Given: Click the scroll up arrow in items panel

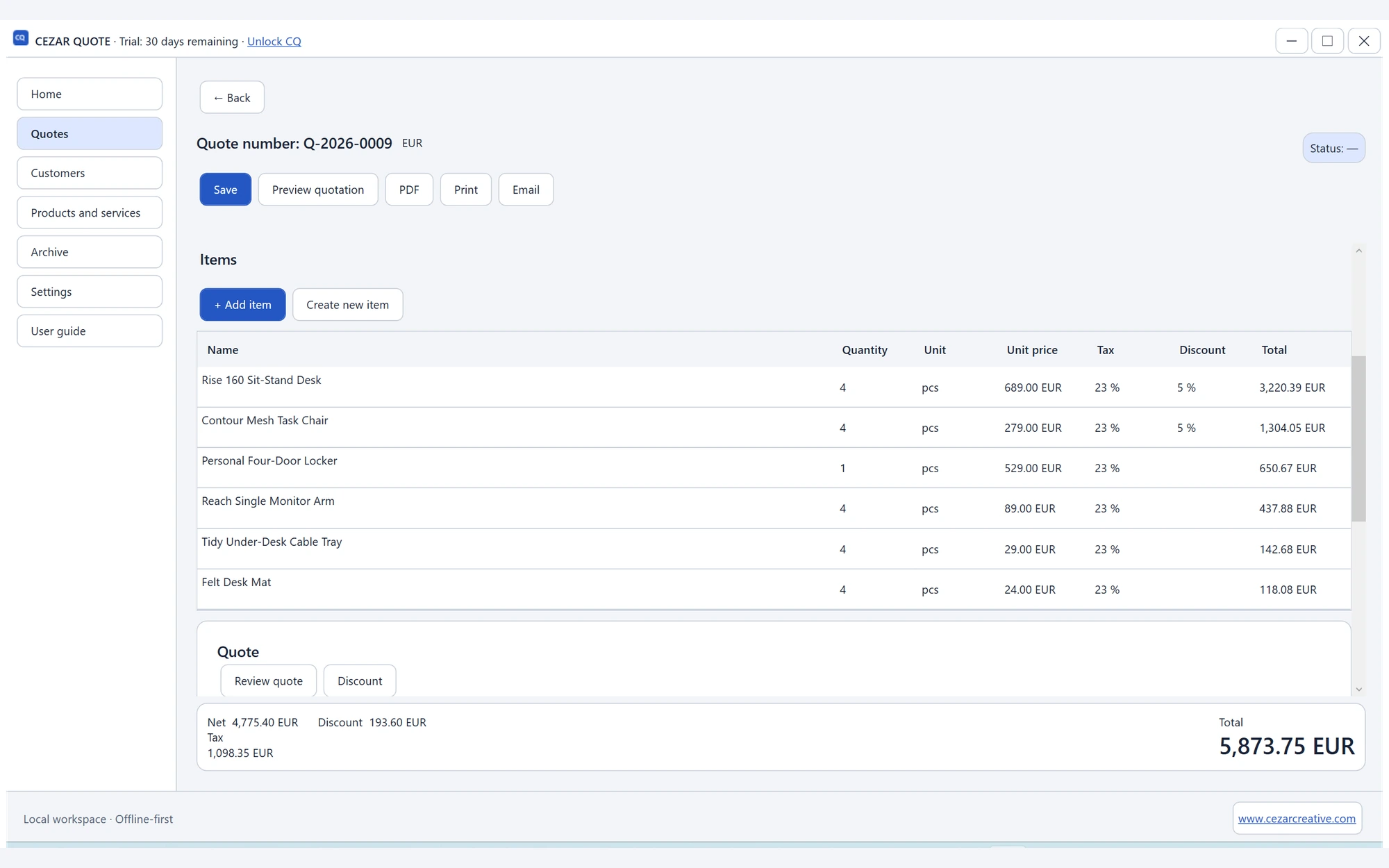Looking at the screenshot, I should [x=1358, y=251].
